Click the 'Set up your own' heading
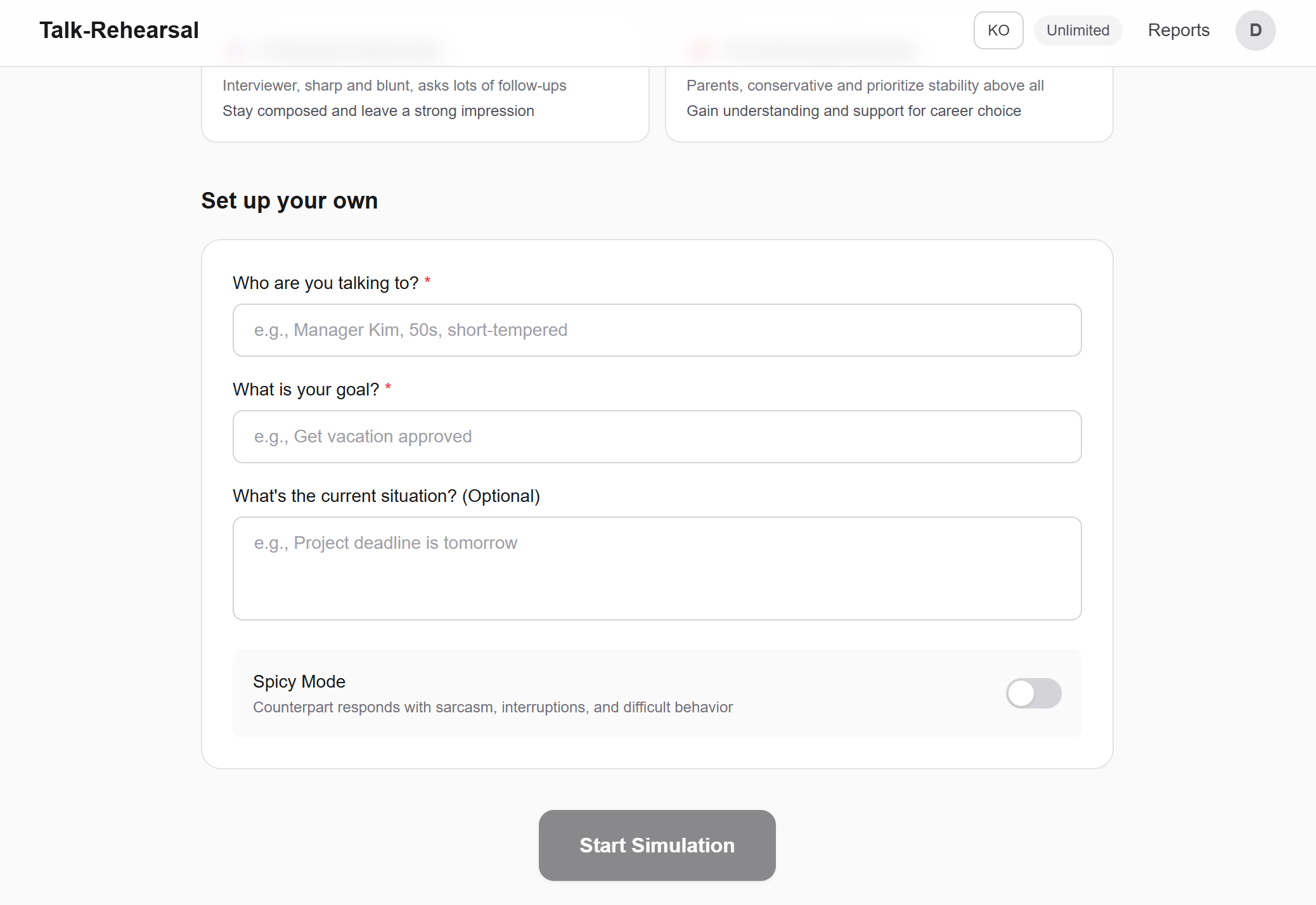Screen dimensions: 1316x905 click(289, 200)
